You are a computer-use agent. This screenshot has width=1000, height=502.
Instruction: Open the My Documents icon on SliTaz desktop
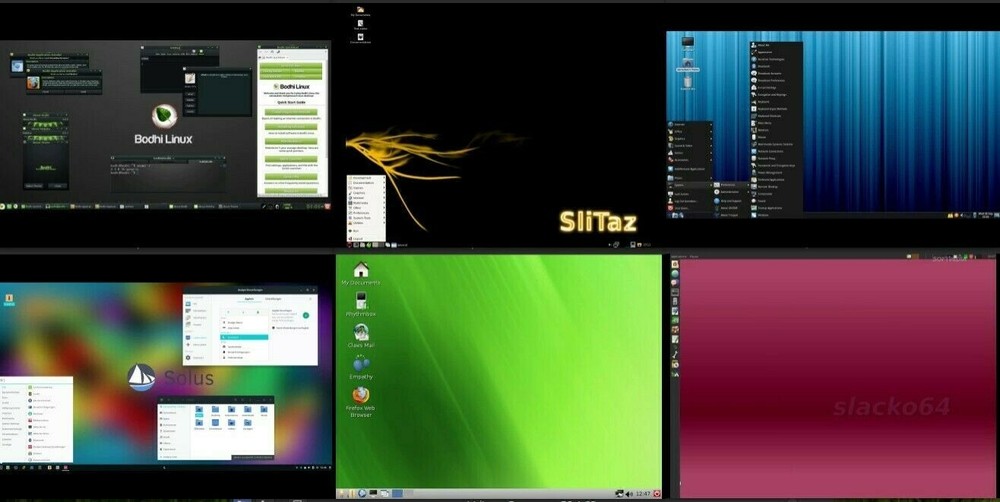click(360, 11)
